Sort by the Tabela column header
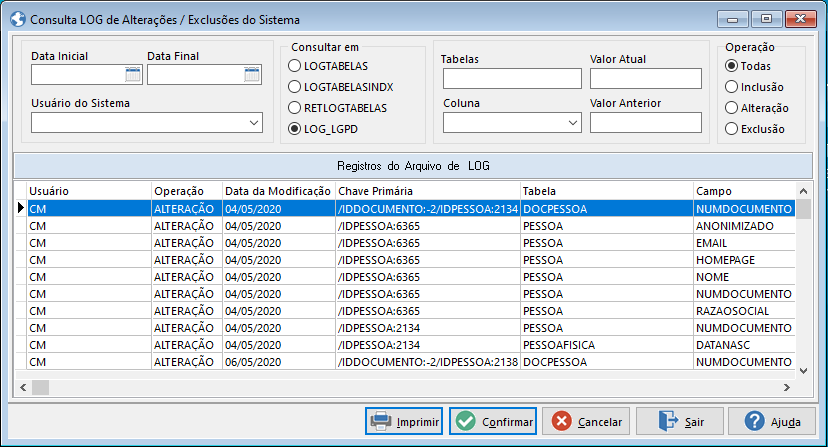The height and width of the screenshot is (447, 828). [x=605, y=190]
